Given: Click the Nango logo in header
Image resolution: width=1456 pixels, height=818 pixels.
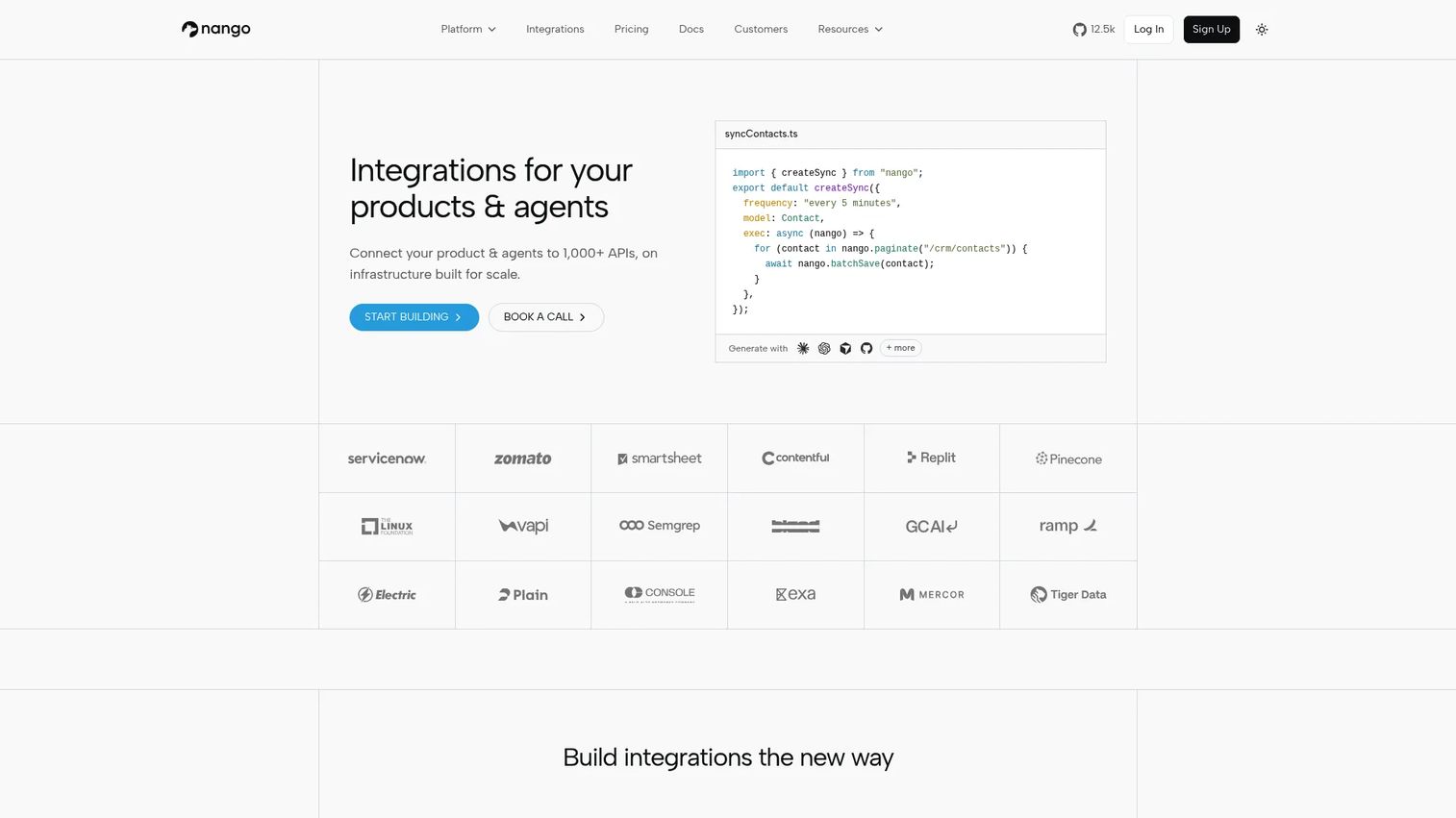Looking at the screenshot, I should (x=215, y=29).
